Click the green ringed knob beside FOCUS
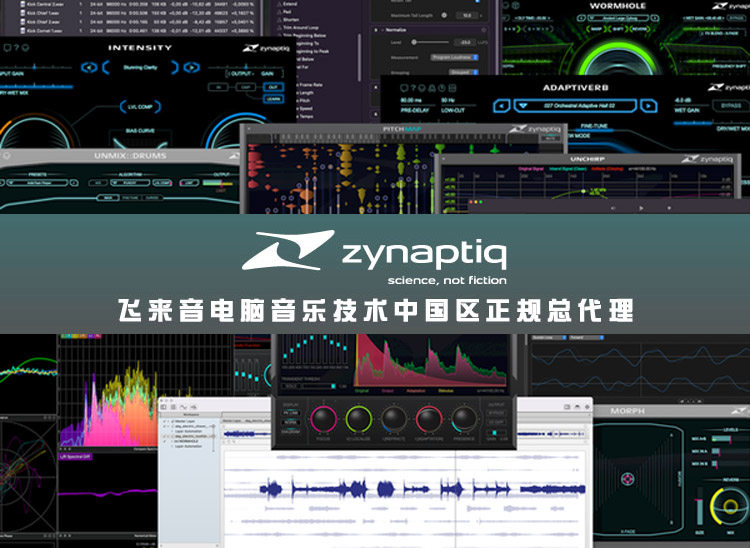The image size is (750, 548). pos(359,418)
